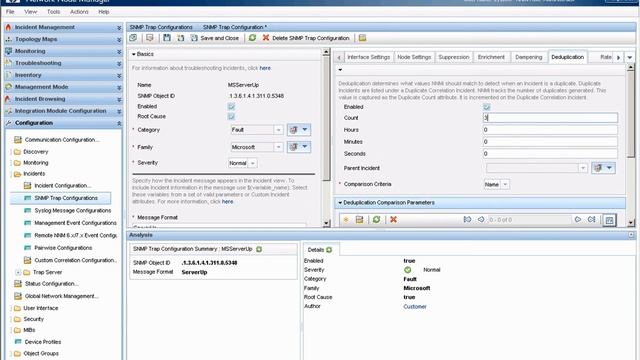Expand the Monitoring workspace
This screenshot has height=360, width=640.
119,51
